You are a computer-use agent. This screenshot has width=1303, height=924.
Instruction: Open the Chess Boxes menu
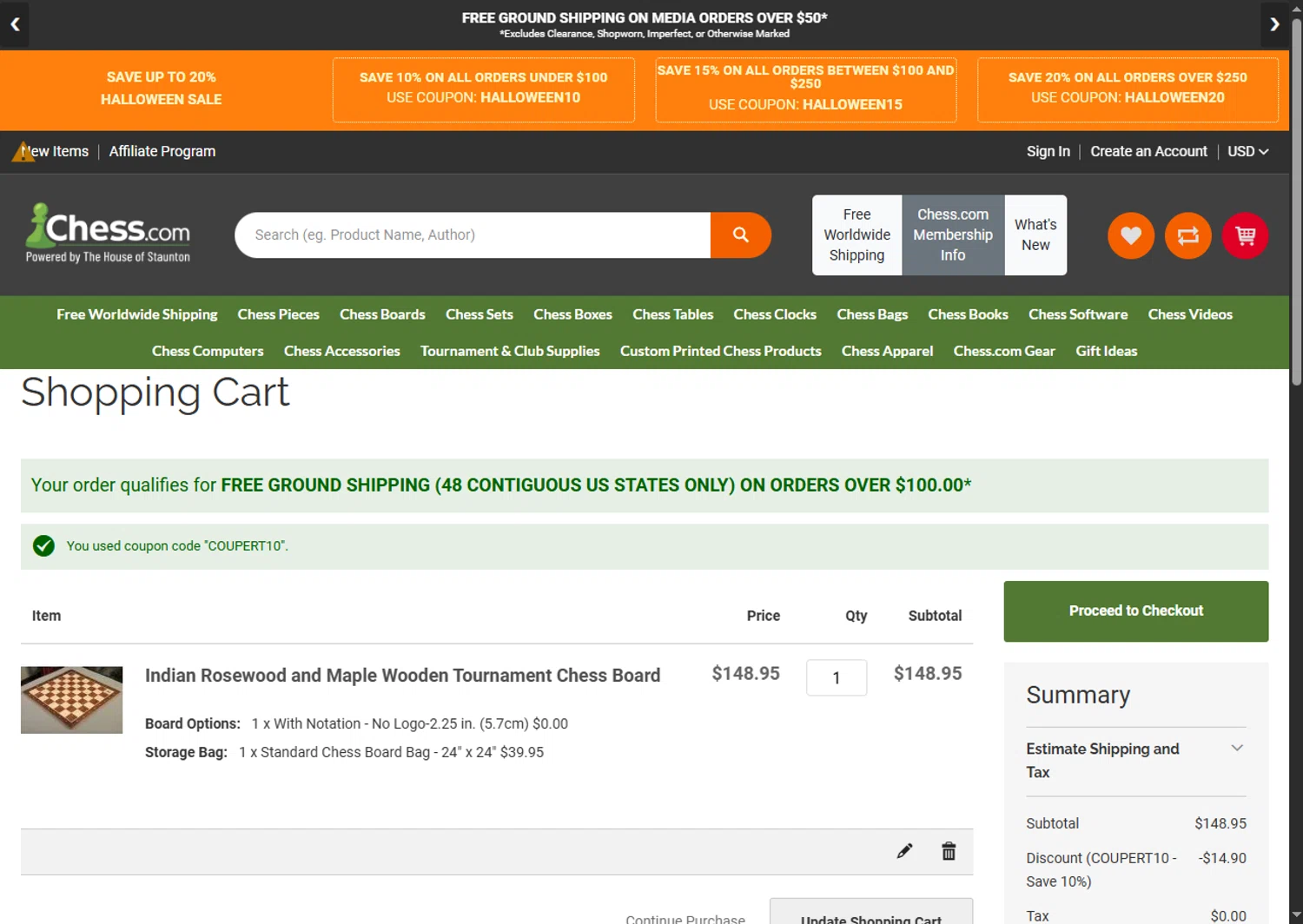[x=572, y=314]
